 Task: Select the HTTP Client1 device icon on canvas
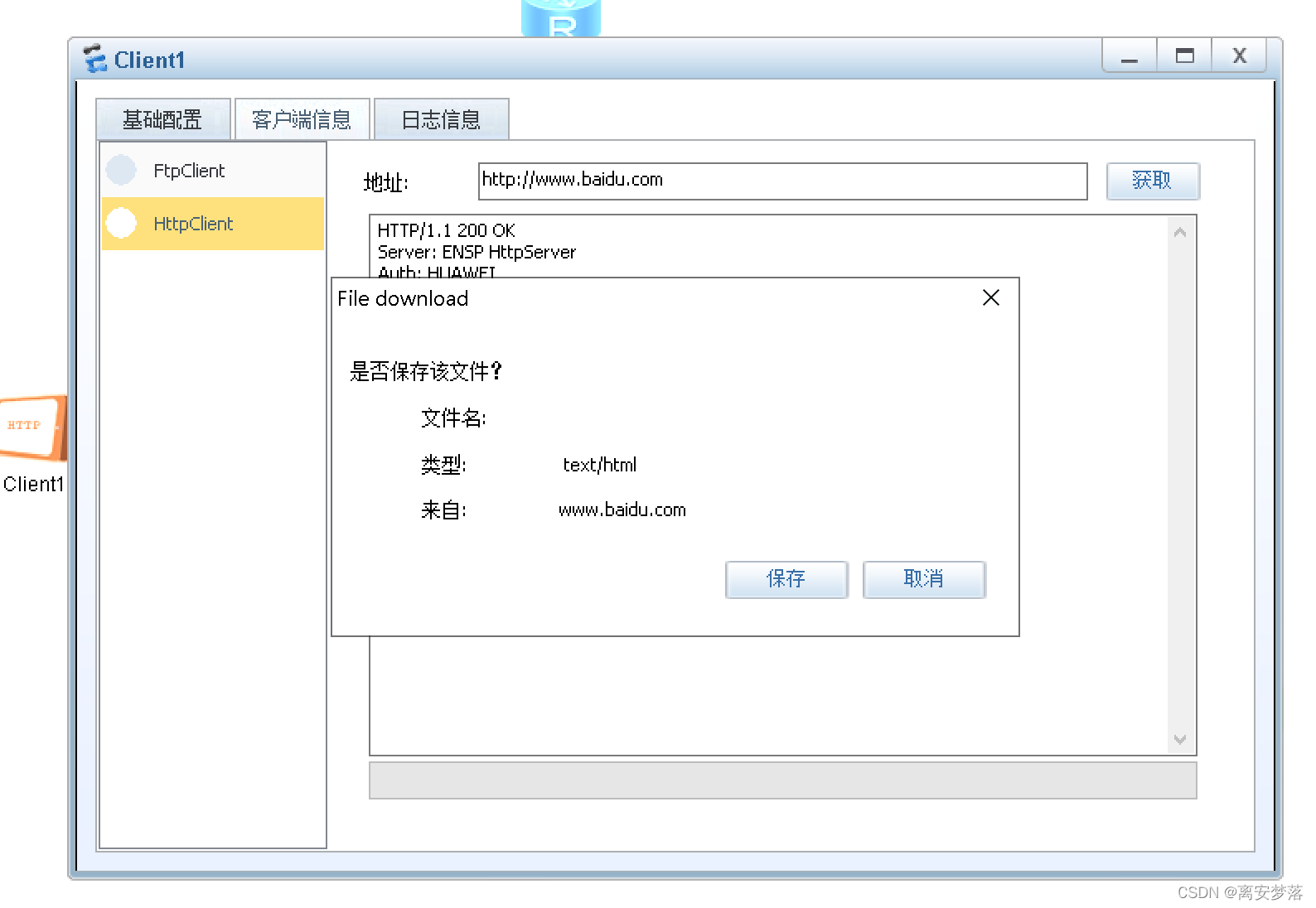(x=33, y=427)
